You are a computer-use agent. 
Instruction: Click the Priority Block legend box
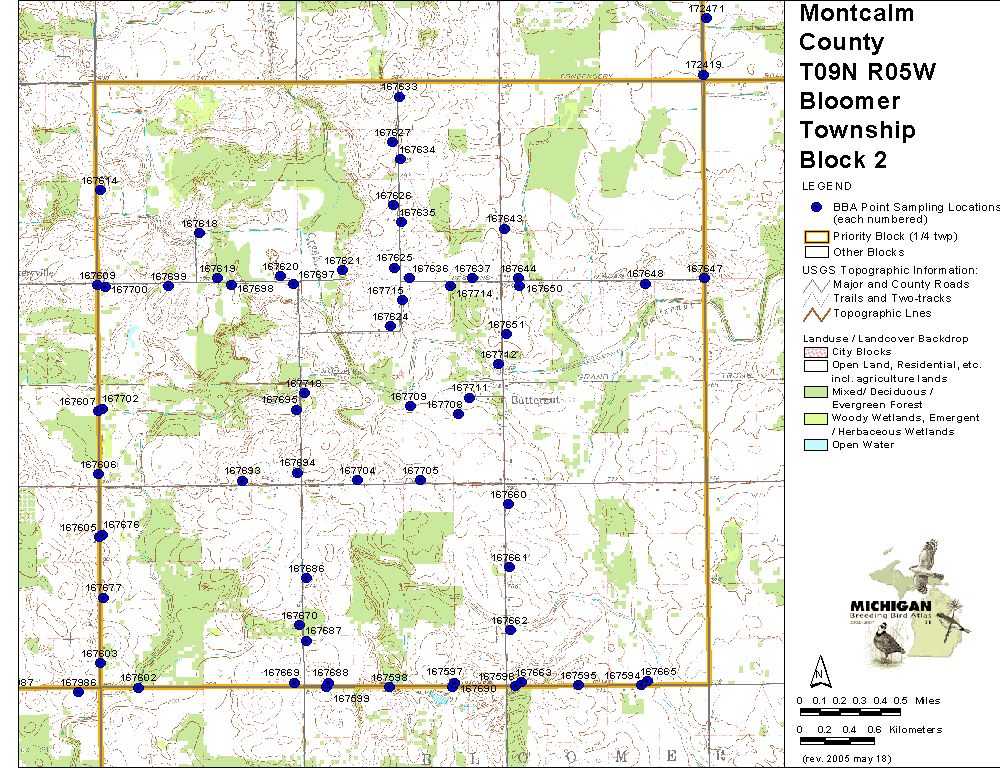(816, 238)
